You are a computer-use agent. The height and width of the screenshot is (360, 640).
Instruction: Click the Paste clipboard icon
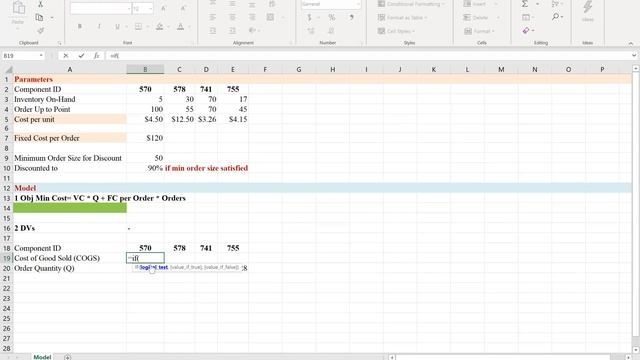click(x=18, y=8)
